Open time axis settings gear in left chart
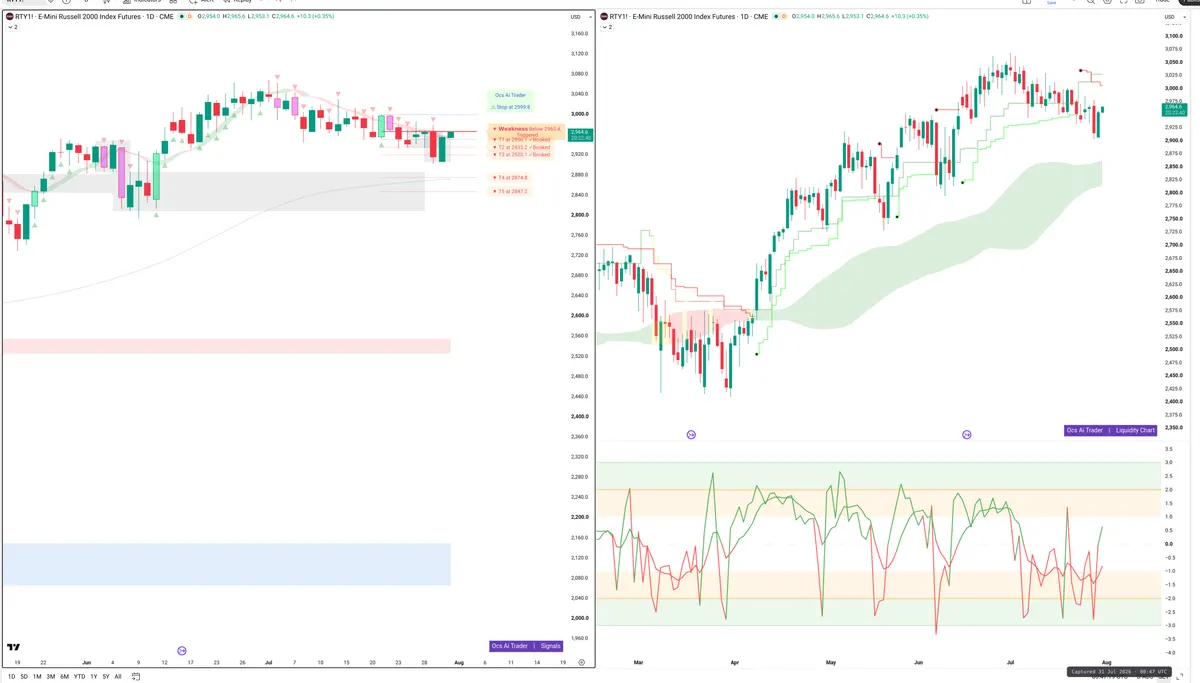 point(581,662)
